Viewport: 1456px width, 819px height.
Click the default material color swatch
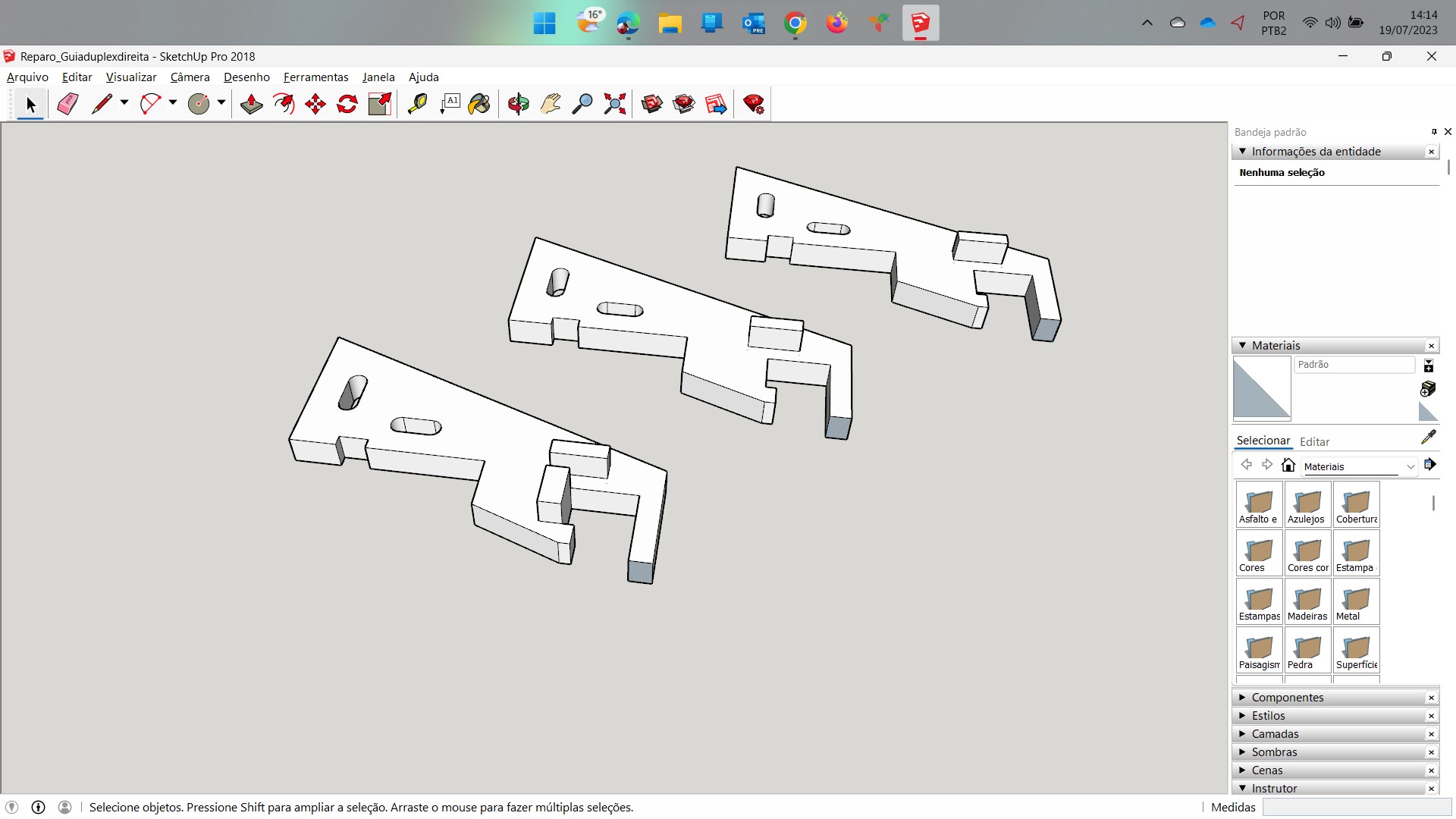point(1262,388)
